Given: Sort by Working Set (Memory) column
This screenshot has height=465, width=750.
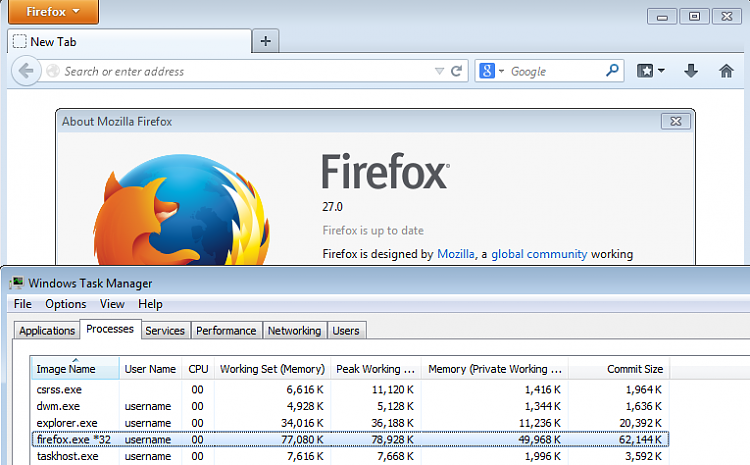Looking at the screenshot, I should coord(272,369).
